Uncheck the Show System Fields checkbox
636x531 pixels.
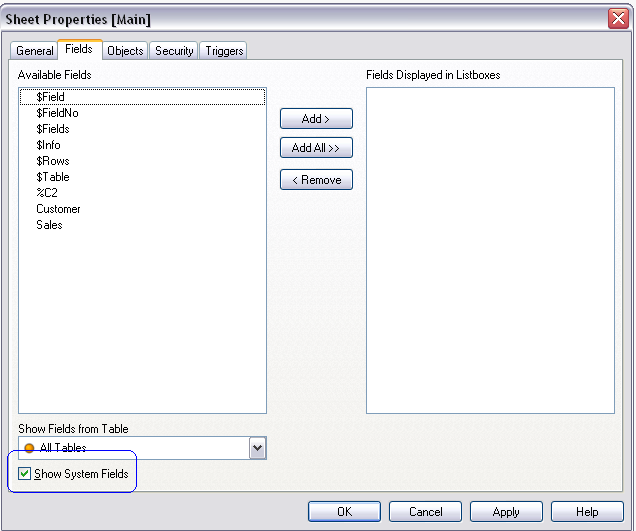click(24, 473)
